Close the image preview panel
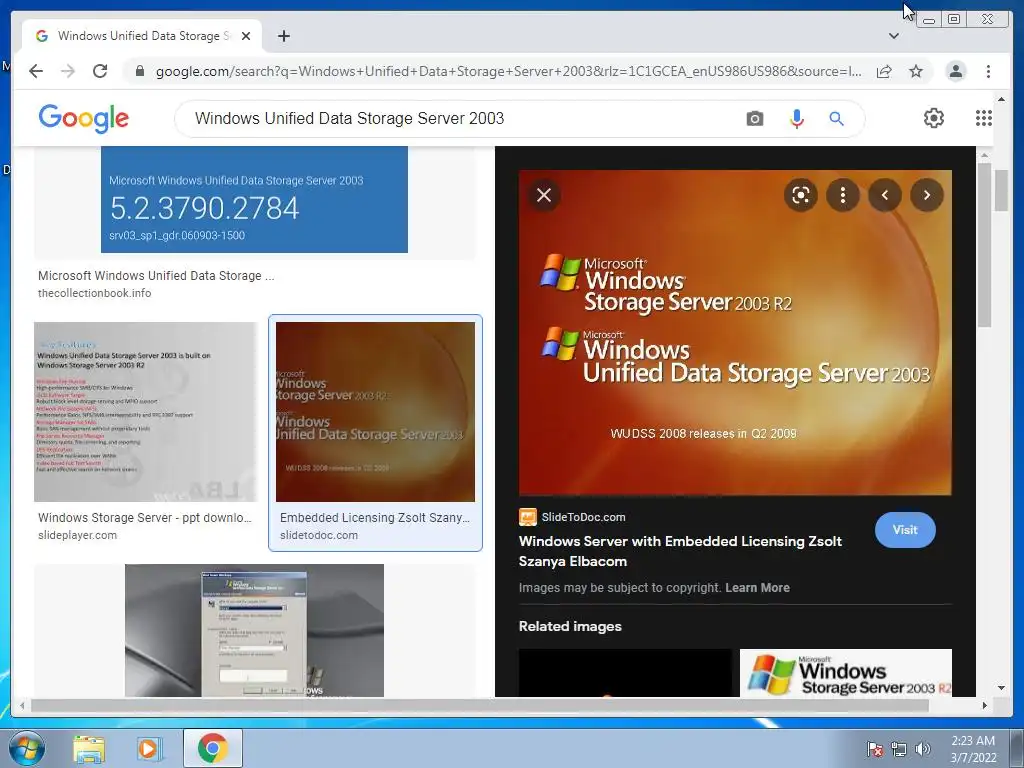Image resolution: width=1024 pixels, height=768 pixels. point(543,195)
